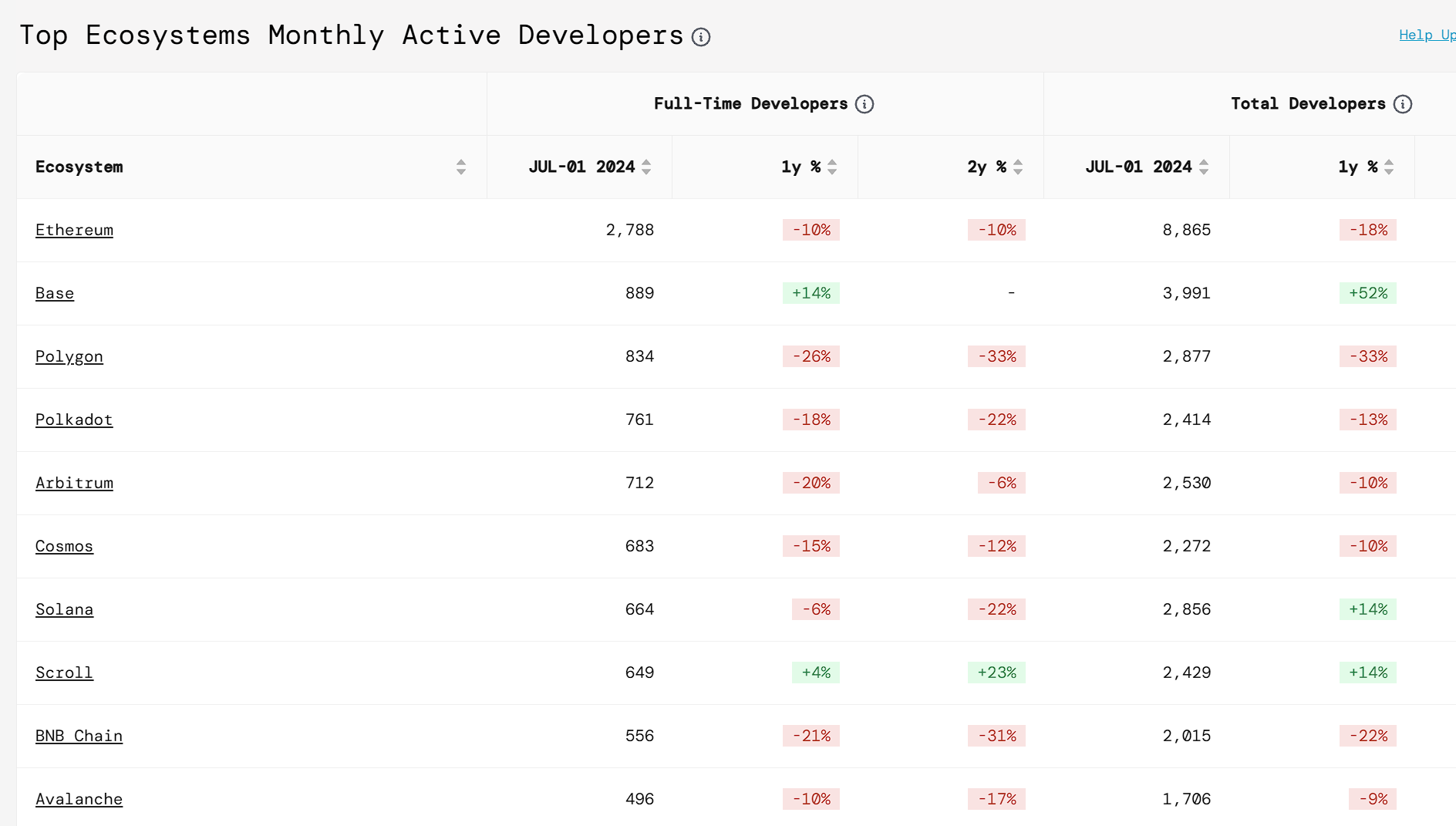Select Scroll full-time value 649
The width and height of the screenshot is (1456, 826).
coord(639,673)
